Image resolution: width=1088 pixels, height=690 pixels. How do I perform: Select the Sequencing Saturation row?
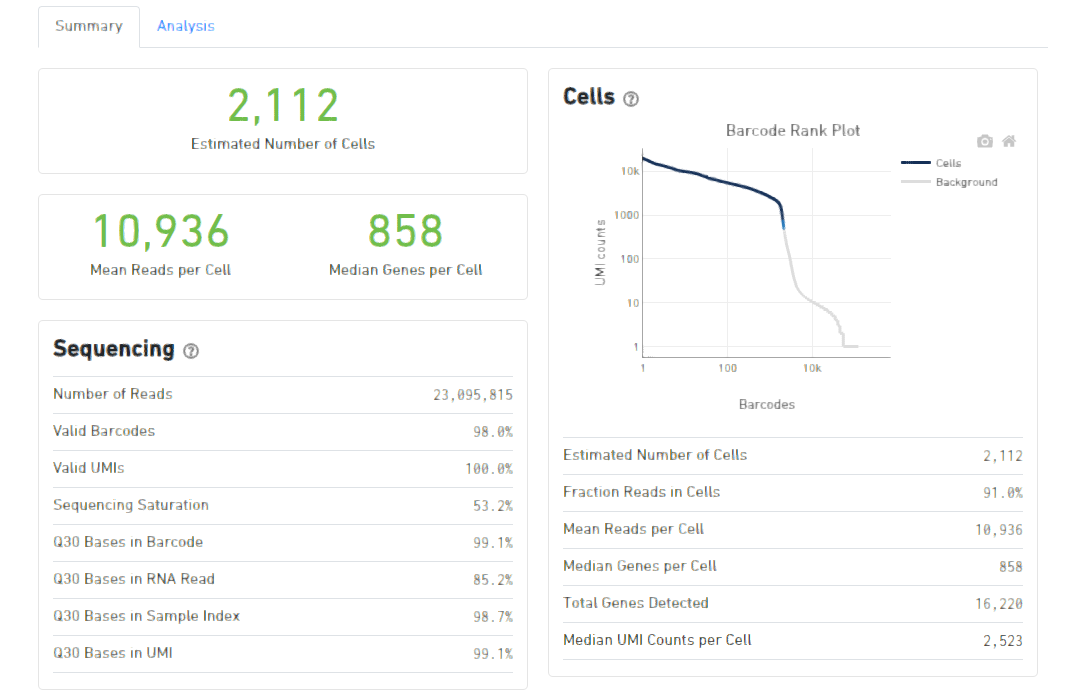(x=282, y=506)
